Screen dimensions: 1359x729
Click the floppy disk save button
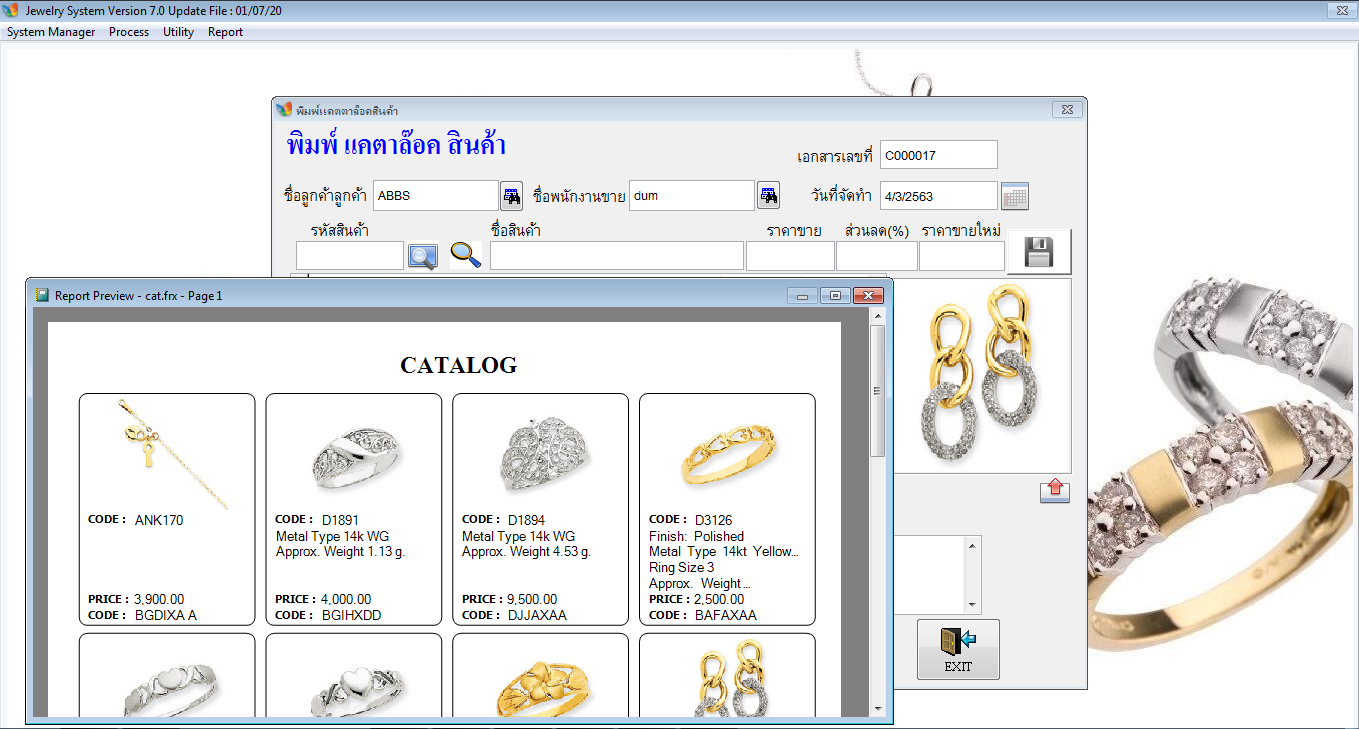(1039, 251)
